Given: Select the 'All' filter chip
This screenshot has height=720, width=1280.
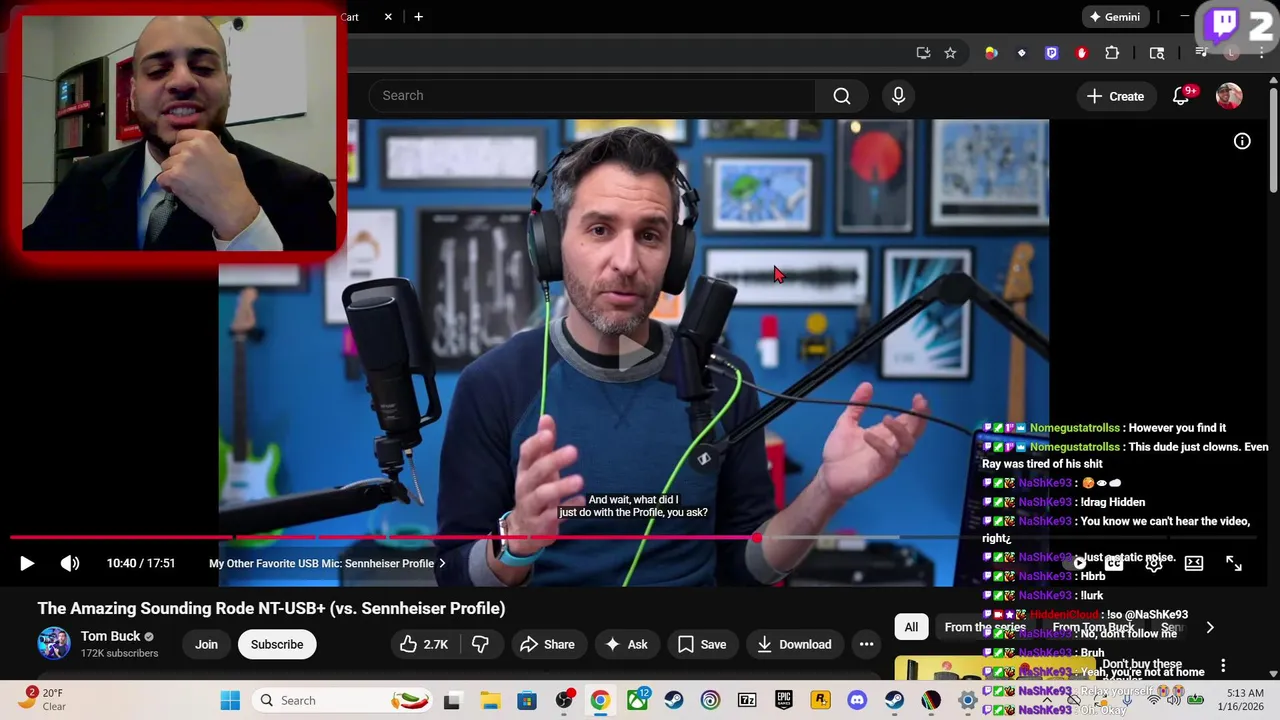Looking at the screenshot, I should [x=911, y=627].
